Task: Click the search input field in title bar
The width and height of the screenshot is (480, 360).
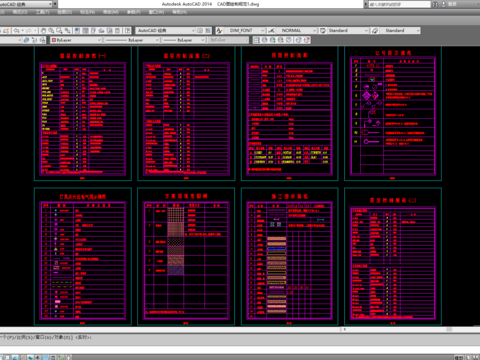Action: point(399,4)
